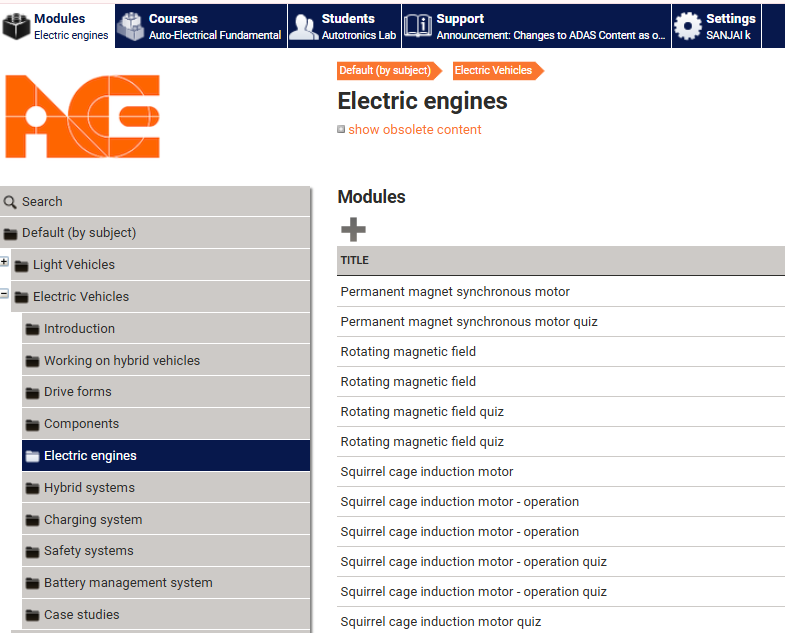Open Battery management system folder
The width and height of the screenshot is (785, 633).
(x=166, y=583)
